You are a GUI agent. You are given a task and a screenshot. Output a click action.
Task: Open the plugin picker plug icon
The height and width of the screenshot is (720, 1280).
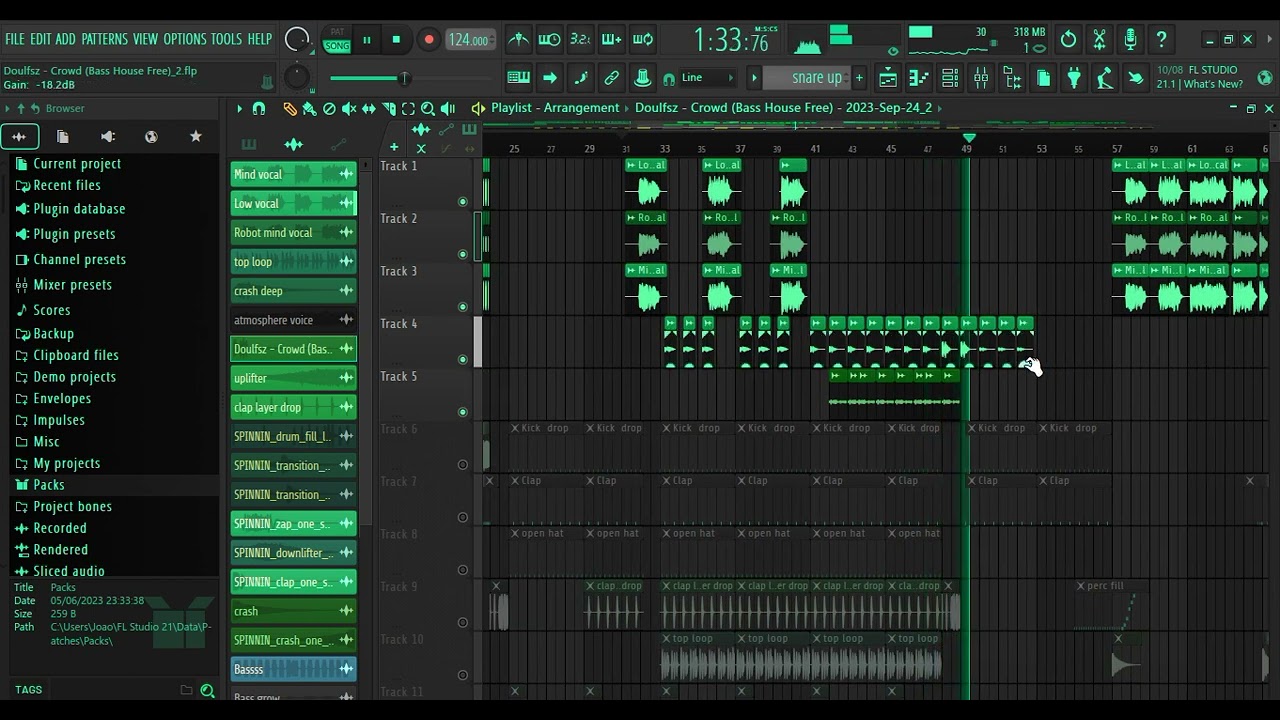tap(1074, 78)
